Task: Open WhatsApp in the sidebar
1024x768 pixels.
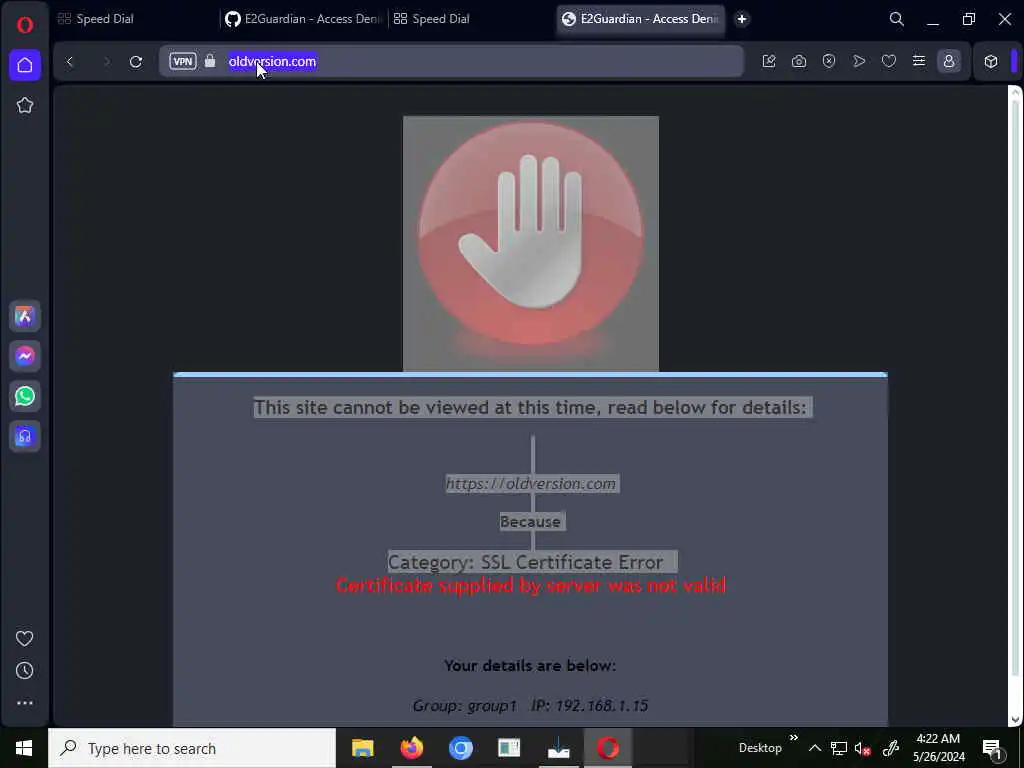Action: coord(25,396)
